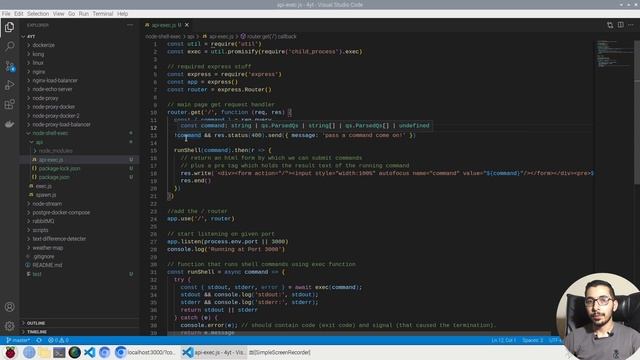Open the File menu
The image size is (640, 360).
pos(6,13)
